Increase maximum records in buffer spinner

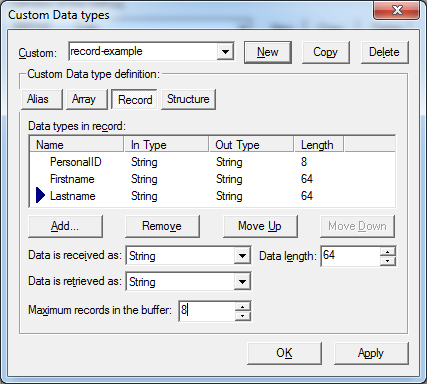(243, 307)
